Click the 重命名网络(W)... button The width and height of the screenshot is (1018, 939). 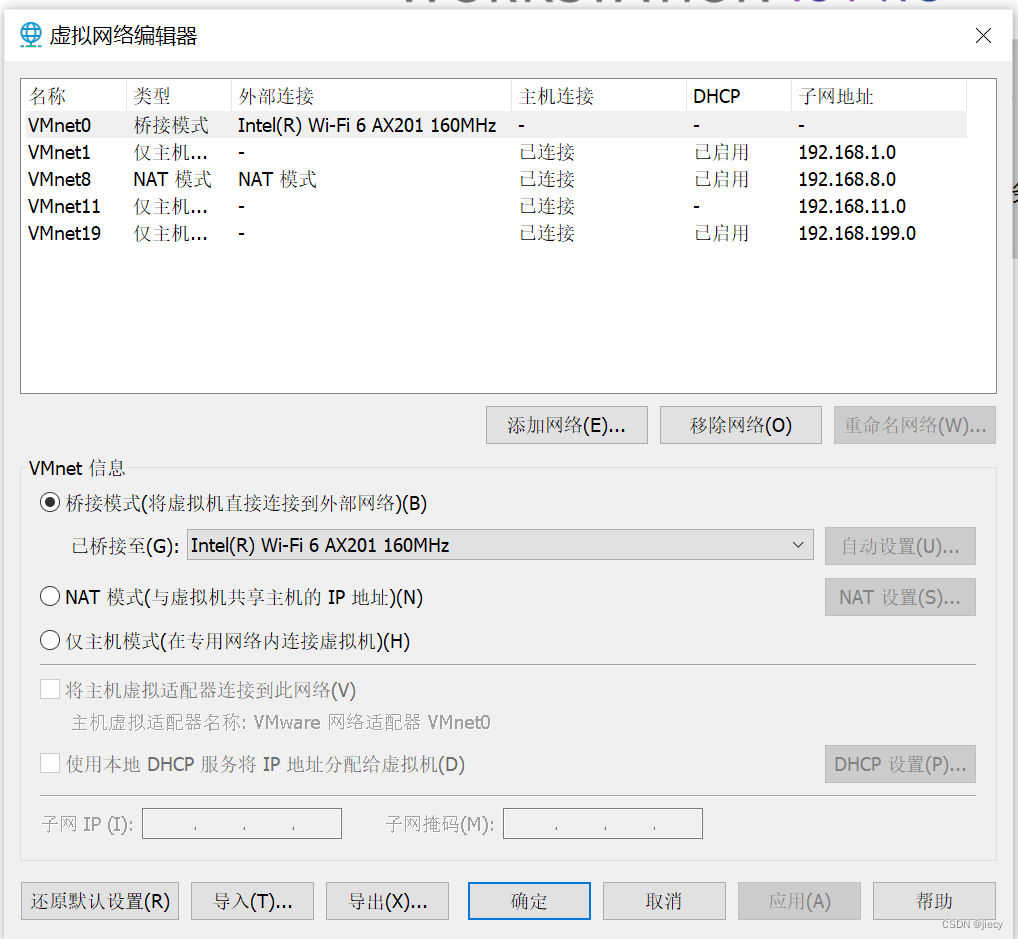click(x=914, y=425)
